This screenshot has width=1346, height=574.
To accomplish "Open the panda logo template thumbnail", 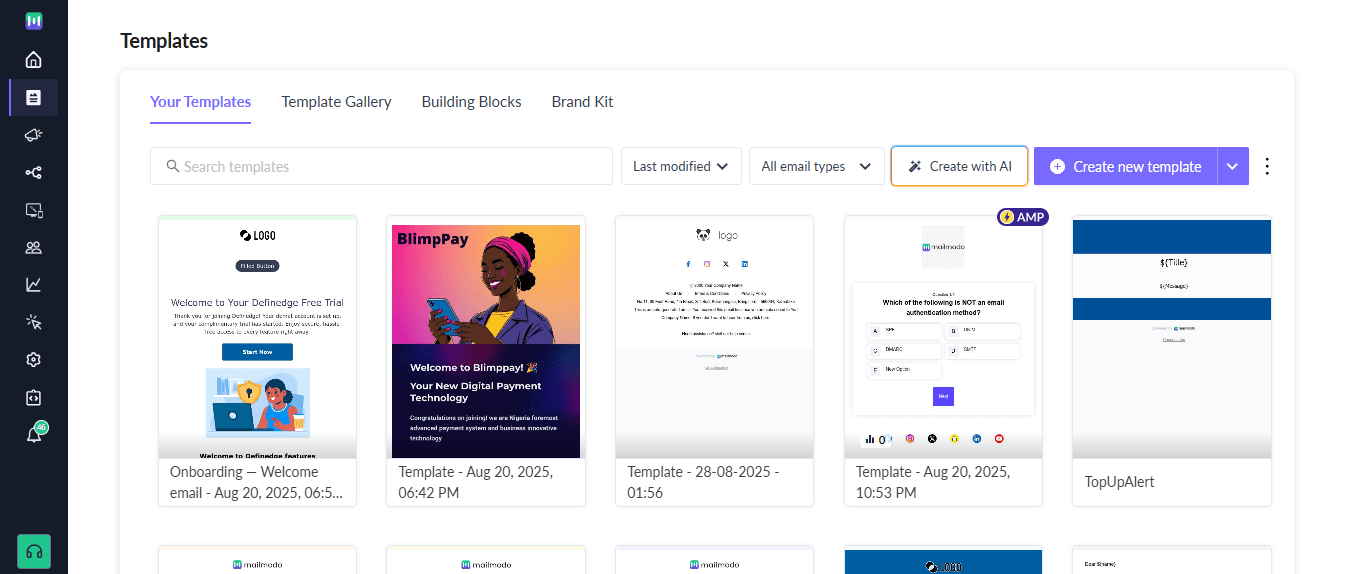I will pyautogui.click(x=714, y=336).
